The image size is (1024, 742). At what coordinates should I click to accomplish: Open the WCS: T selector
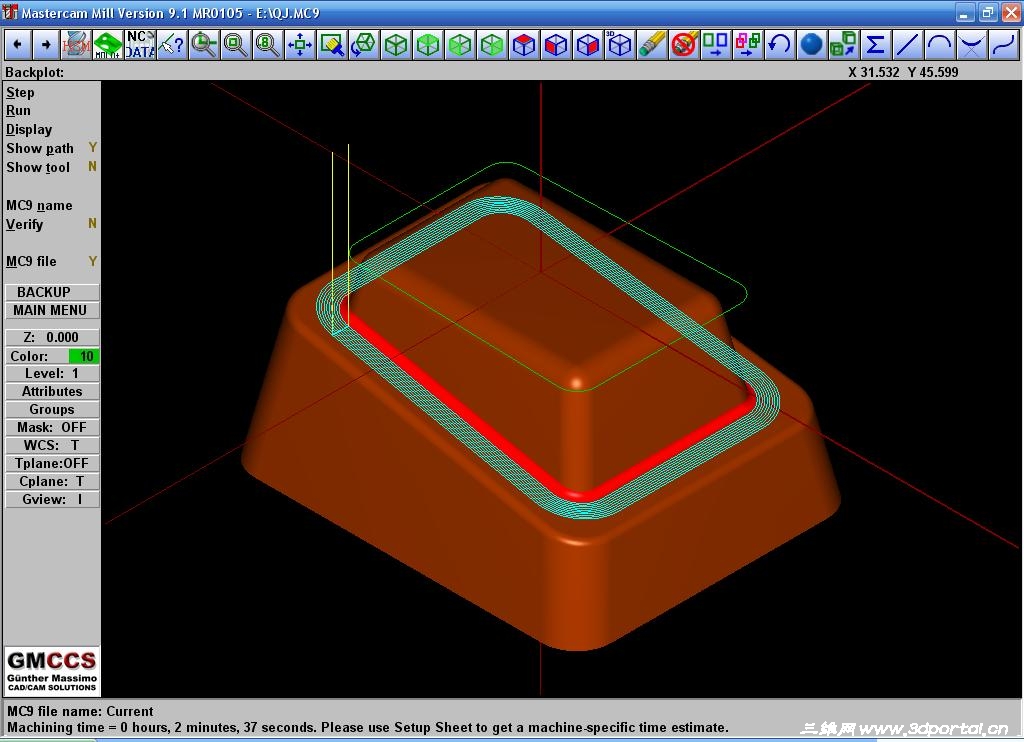(52, 445)
